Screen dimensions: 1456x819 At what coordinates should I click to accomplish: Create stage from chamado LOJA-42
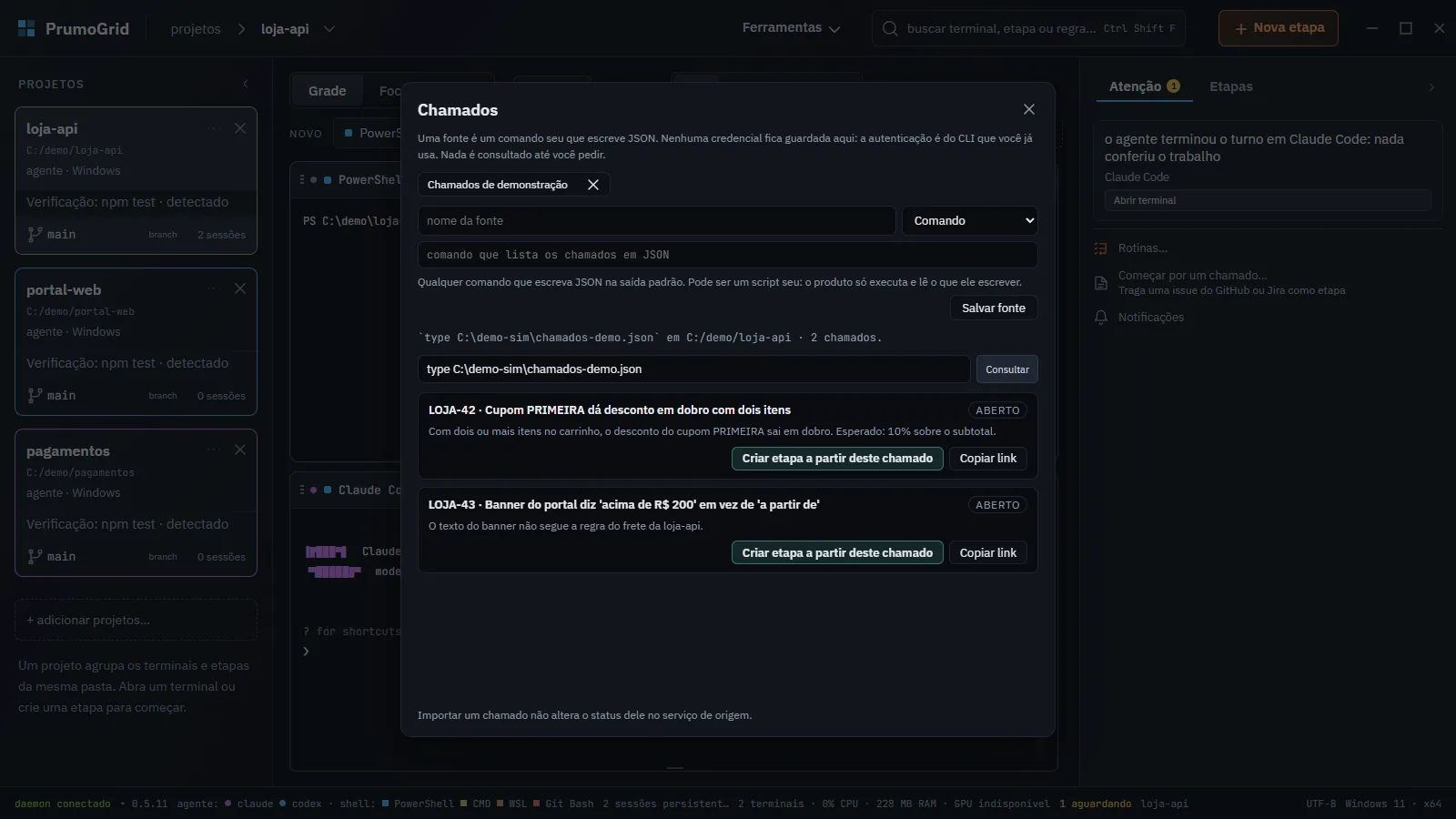(837, 459)
